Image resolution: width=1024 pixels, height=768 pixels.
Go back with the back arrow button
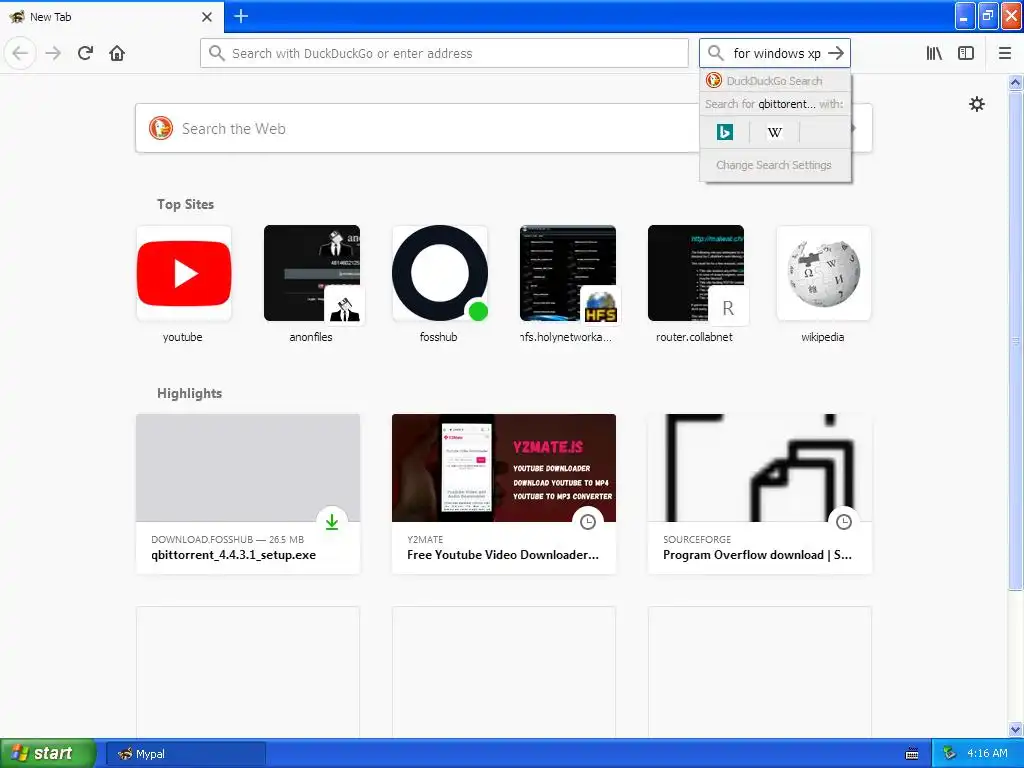(x=20, y=53)
